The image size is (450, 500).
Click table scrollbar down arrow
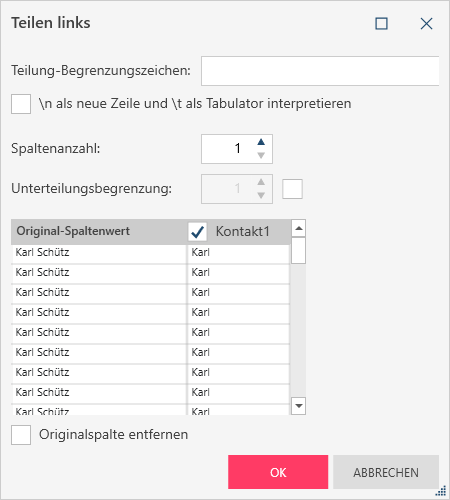tap(298, 406)
